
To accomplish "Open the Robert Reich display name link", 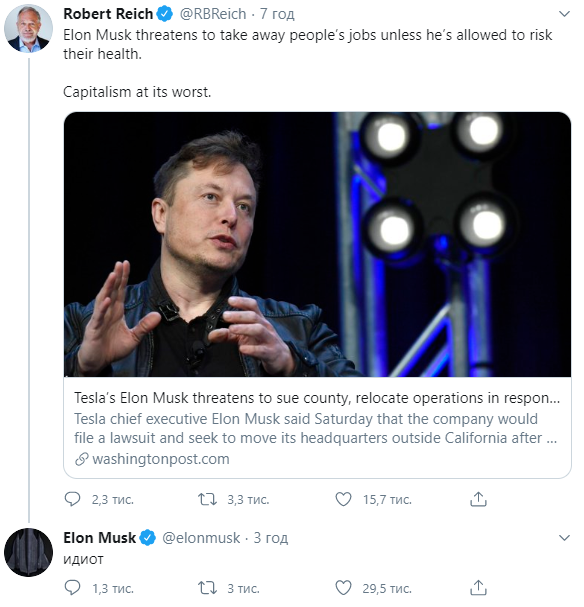I will [108, 14].
